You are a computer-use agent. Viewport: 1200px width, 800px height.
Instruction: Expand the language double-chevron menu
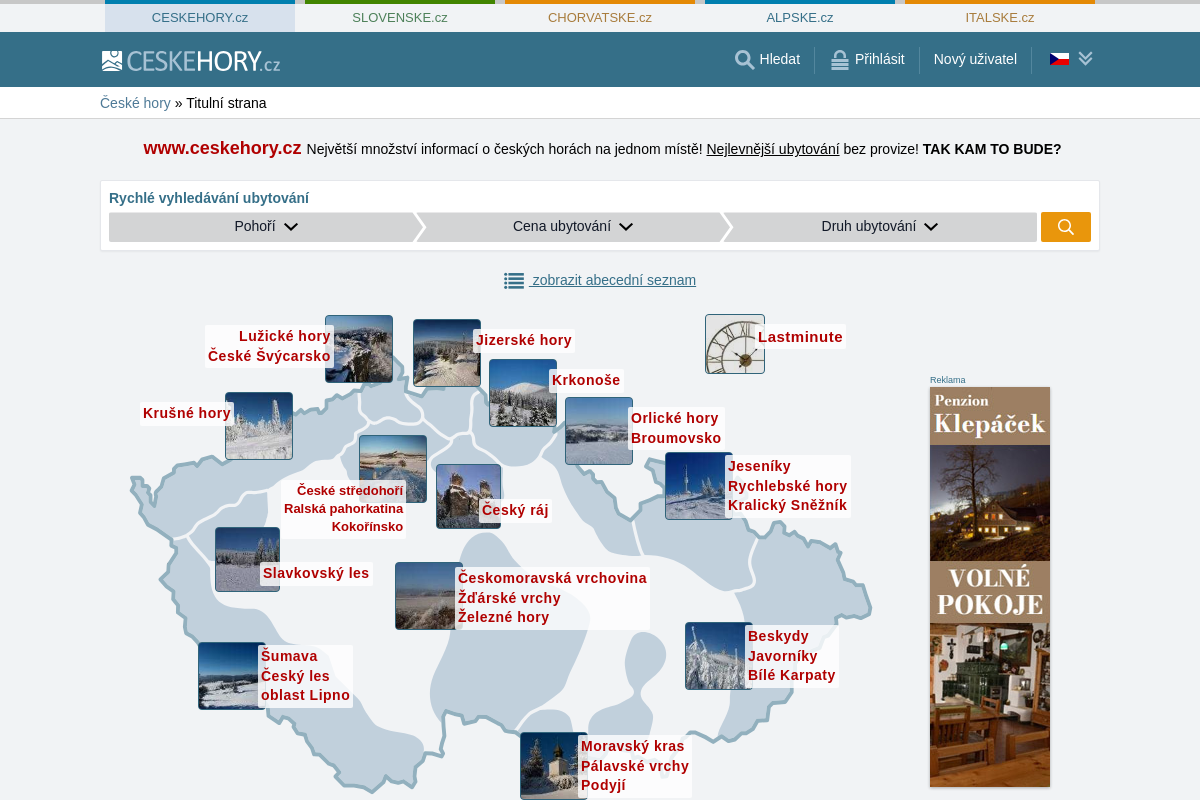(x=1086, y=59)
